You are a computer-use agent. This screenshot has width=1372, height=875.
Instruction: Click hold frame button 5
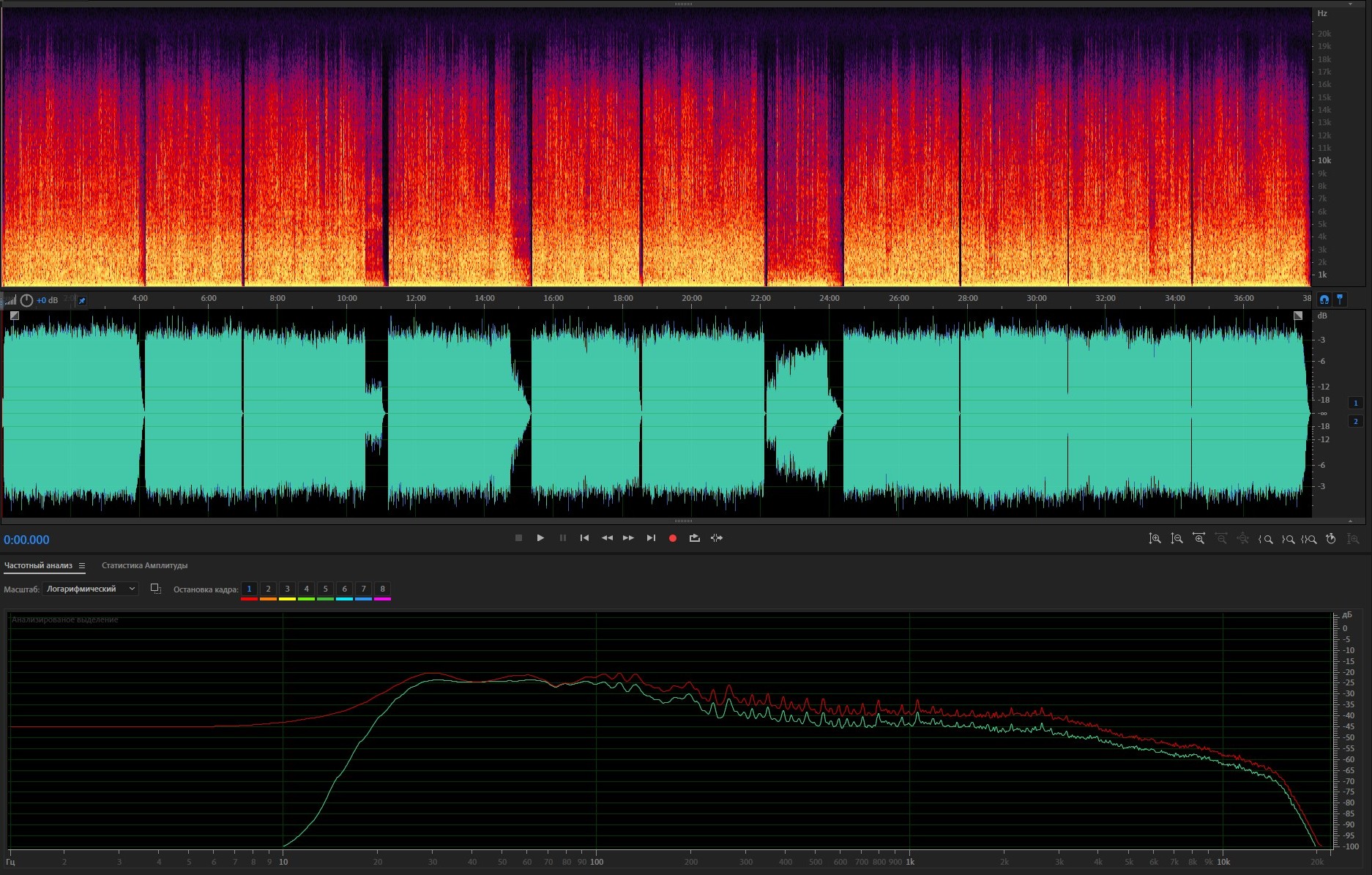(x=325, y=589)
